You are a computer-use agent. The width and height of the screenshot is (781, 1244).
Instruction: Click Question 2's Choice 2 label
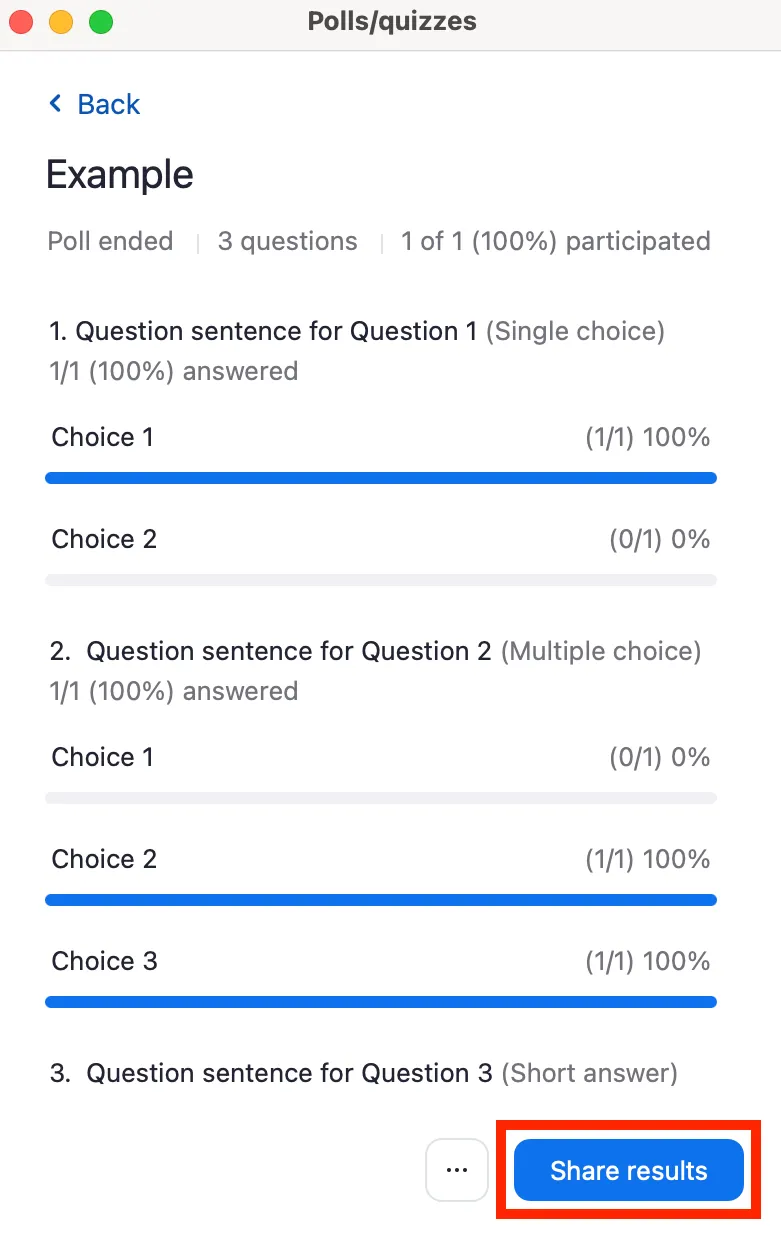pyautogui.click(x=104, y=859)
